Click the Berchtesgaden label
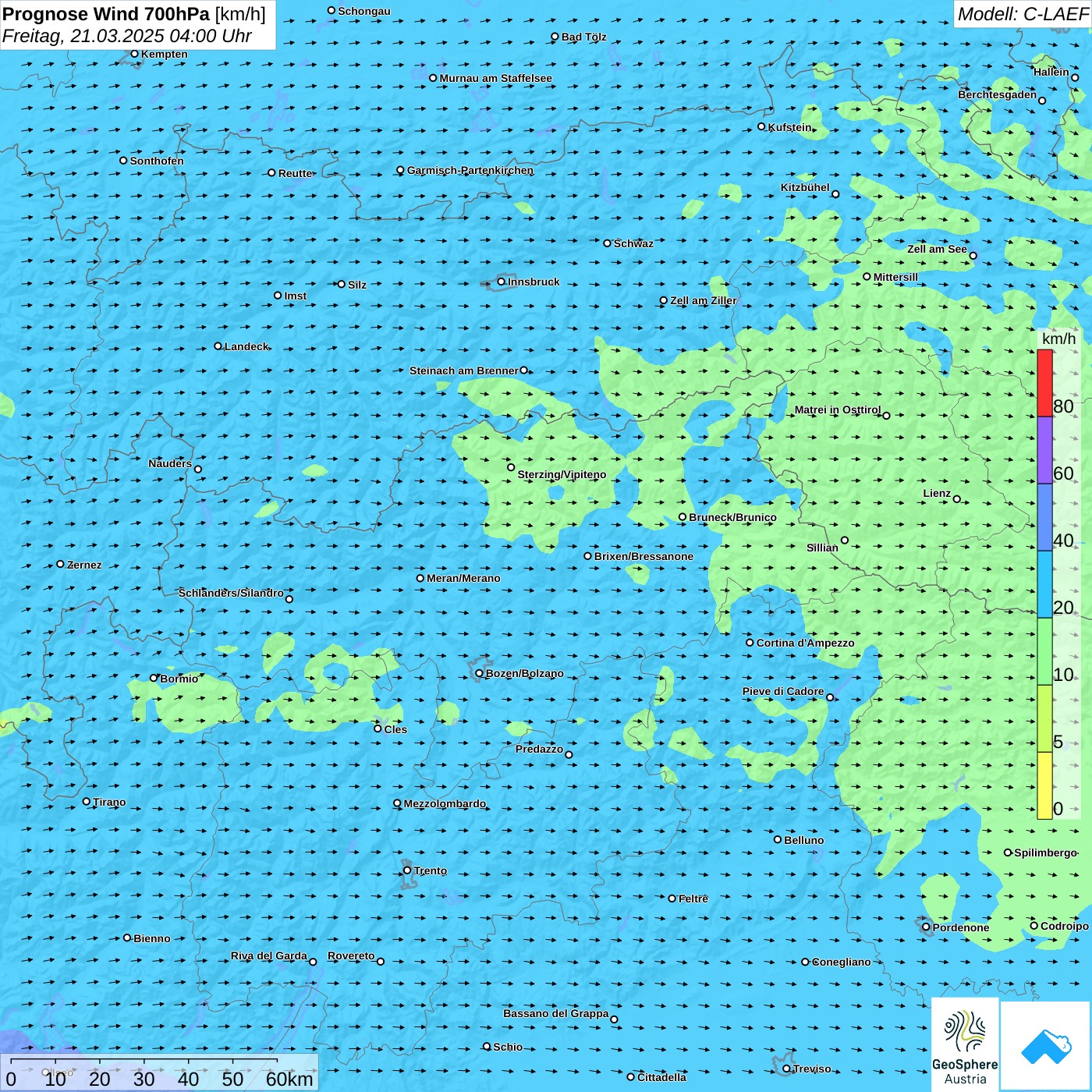Viewport: 1092px width, 1092px height. click(997, 94)
